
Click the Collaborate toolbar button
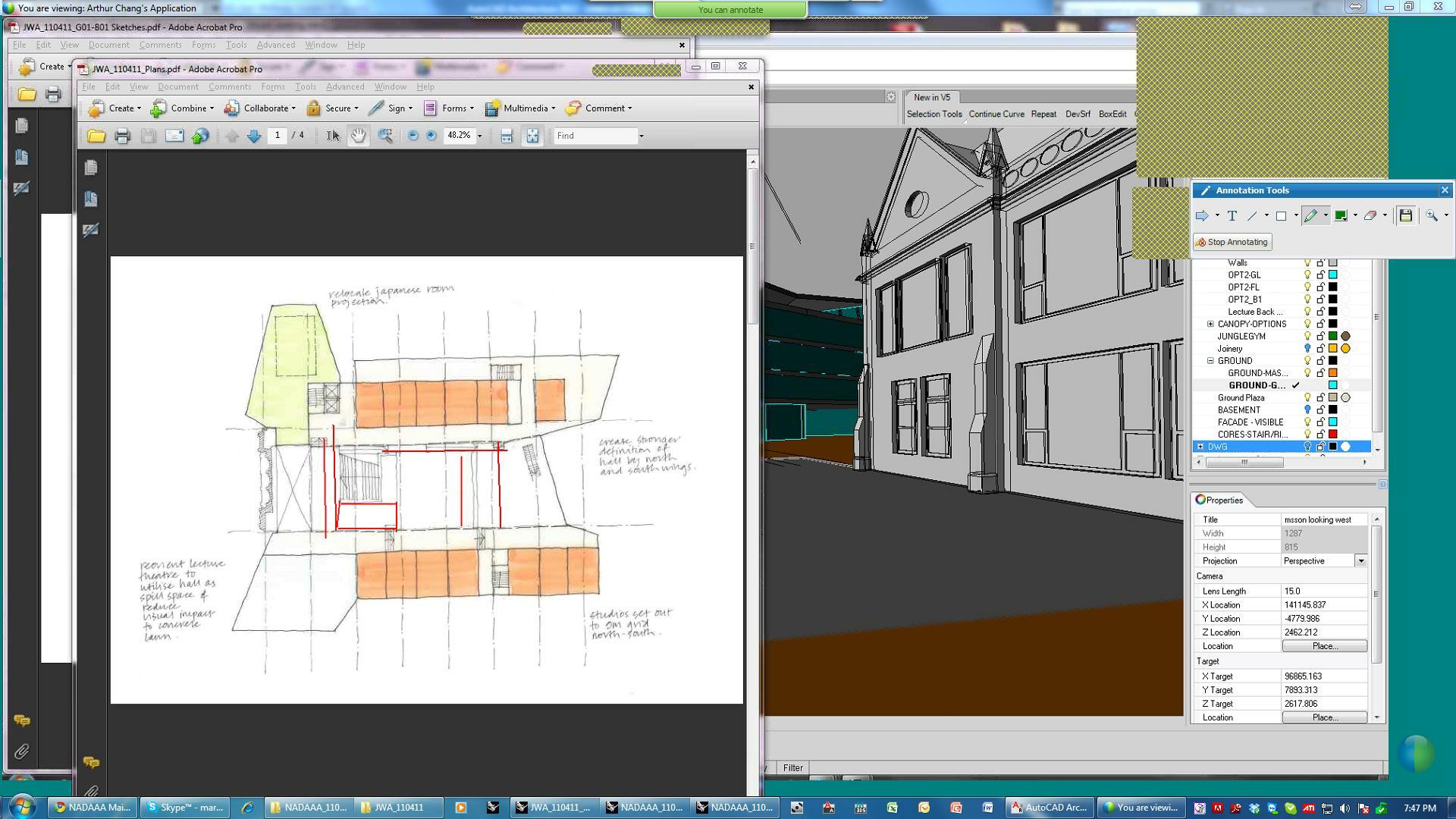tap(260, 108)
